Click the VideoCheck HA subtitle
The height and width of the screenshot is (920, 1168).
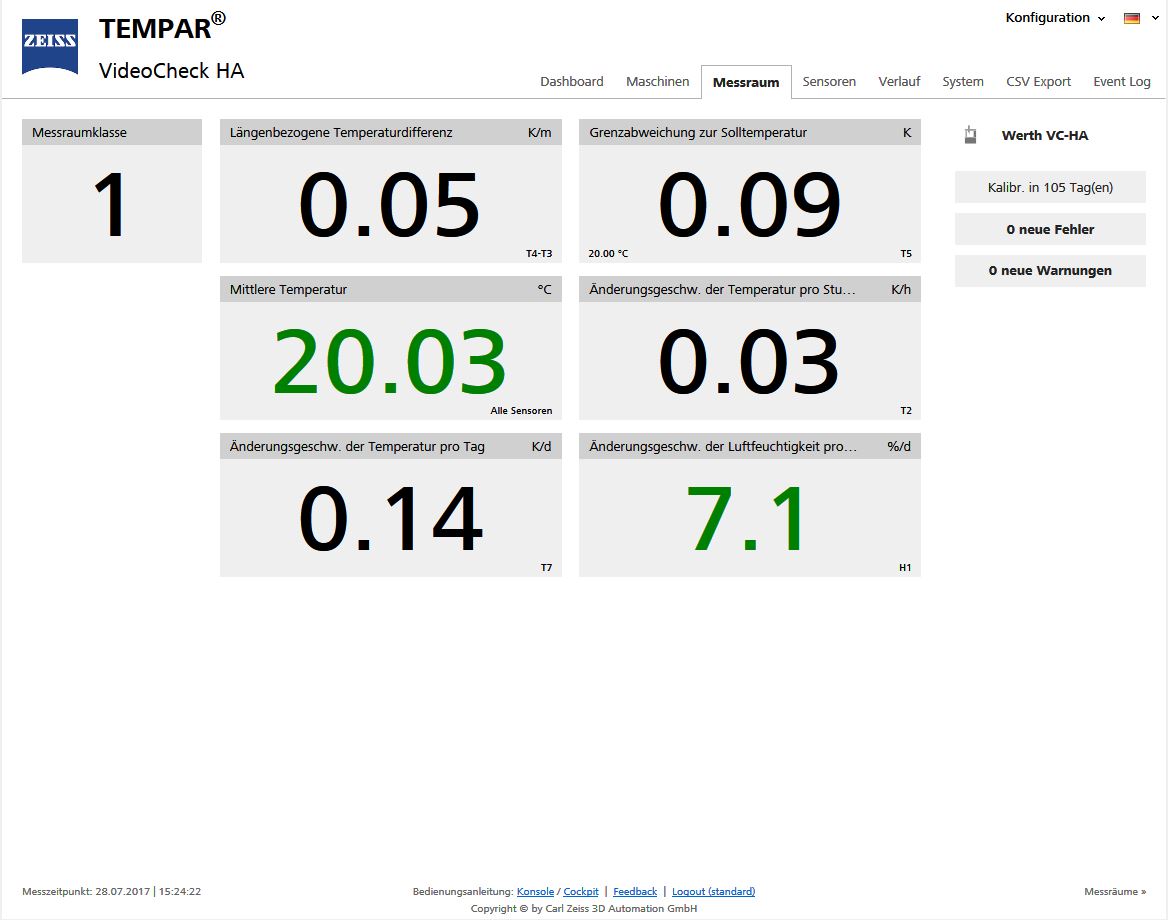click(x=171, y=71)
